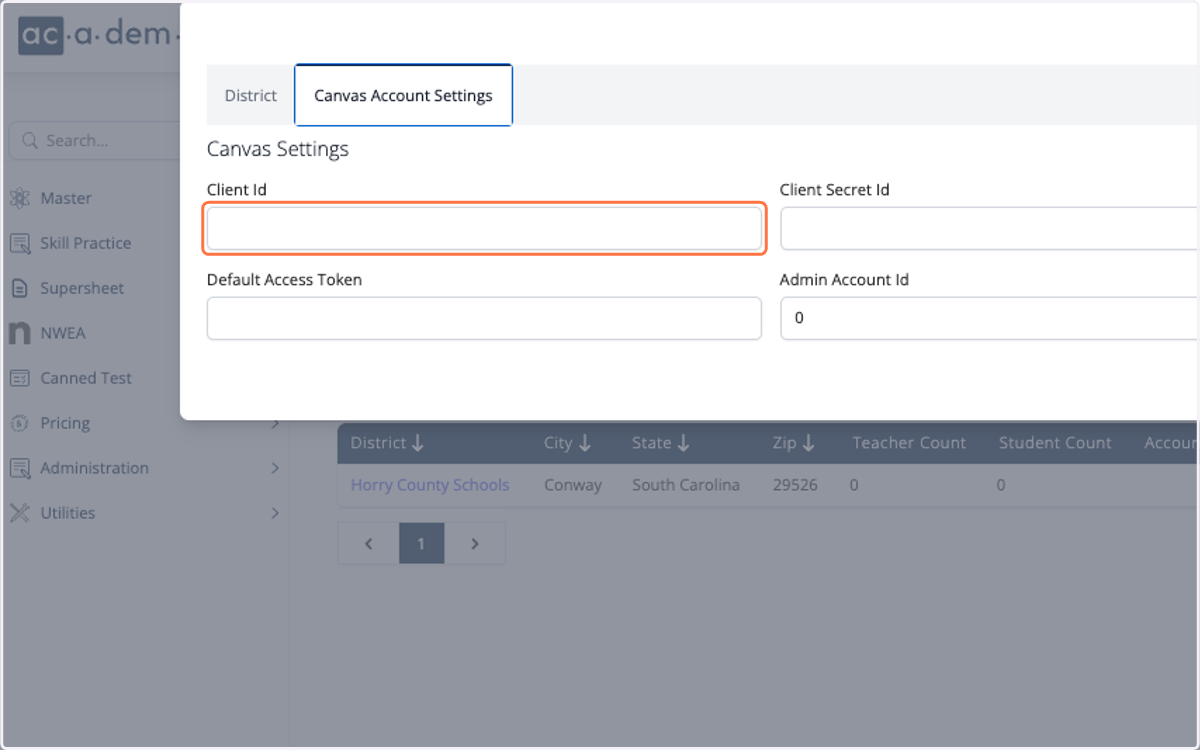
Task: Click the Skill Practice sidebar icon
Action: [20, 243]
